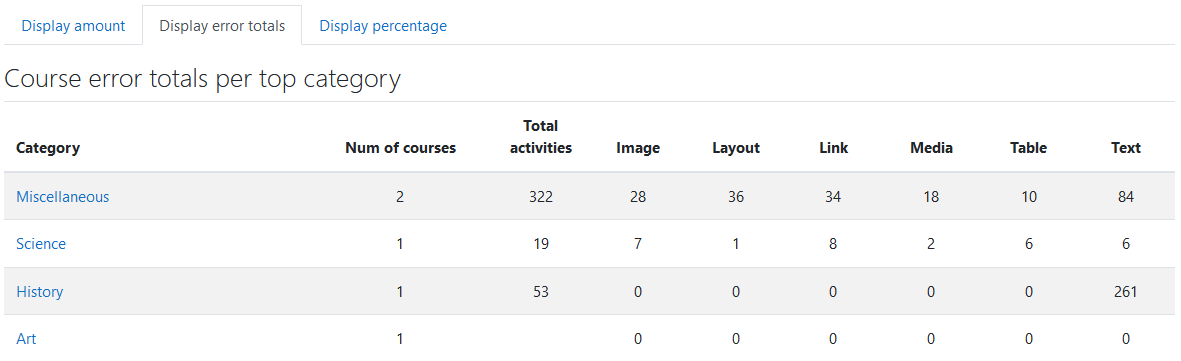
Task: Select Science link errors value 8
Action: click(833, 244)
